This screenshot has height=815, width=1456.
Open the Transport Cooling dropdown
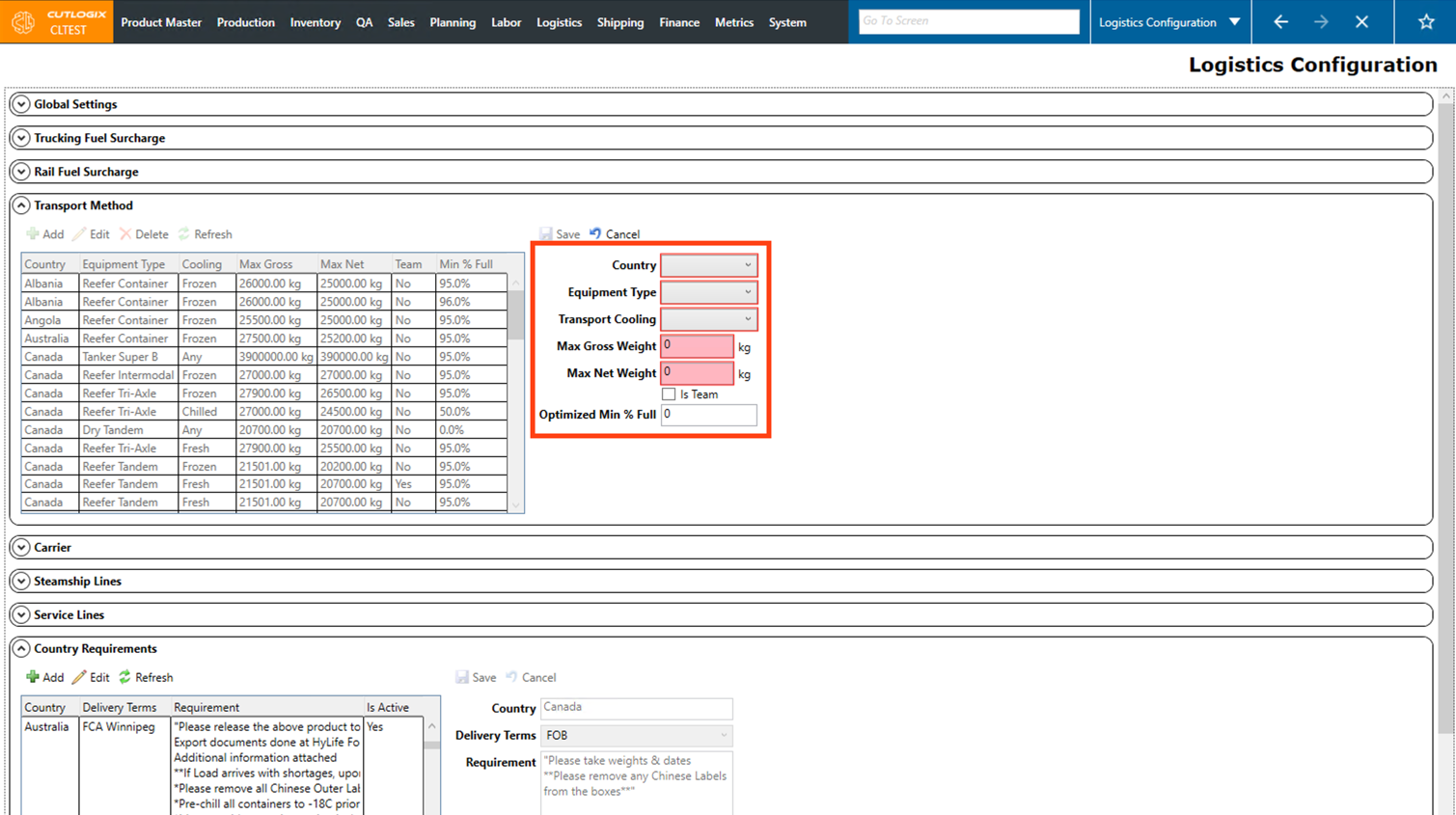pos(708,319)
